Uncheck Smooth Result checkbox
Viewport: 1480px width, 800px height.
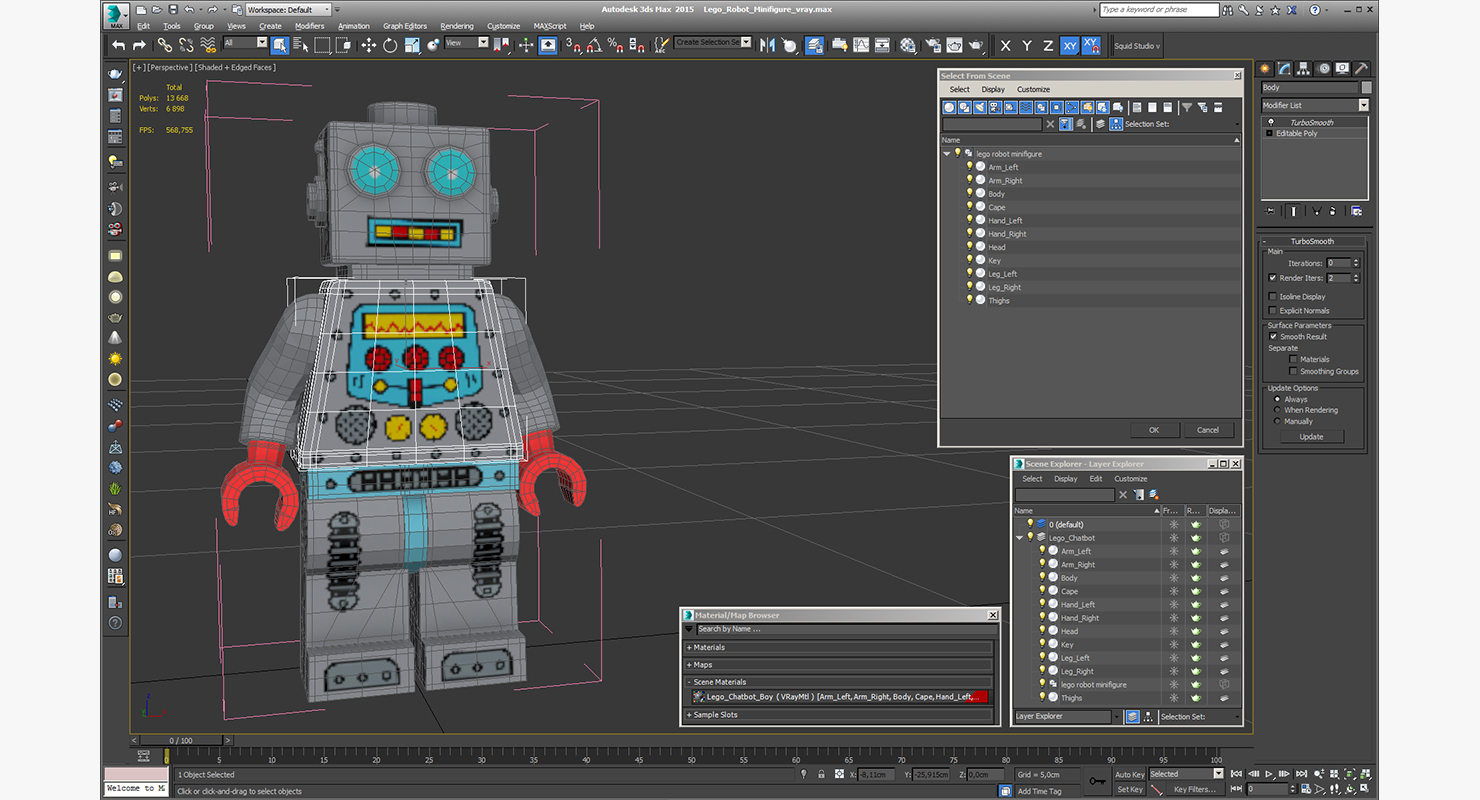1273,336
